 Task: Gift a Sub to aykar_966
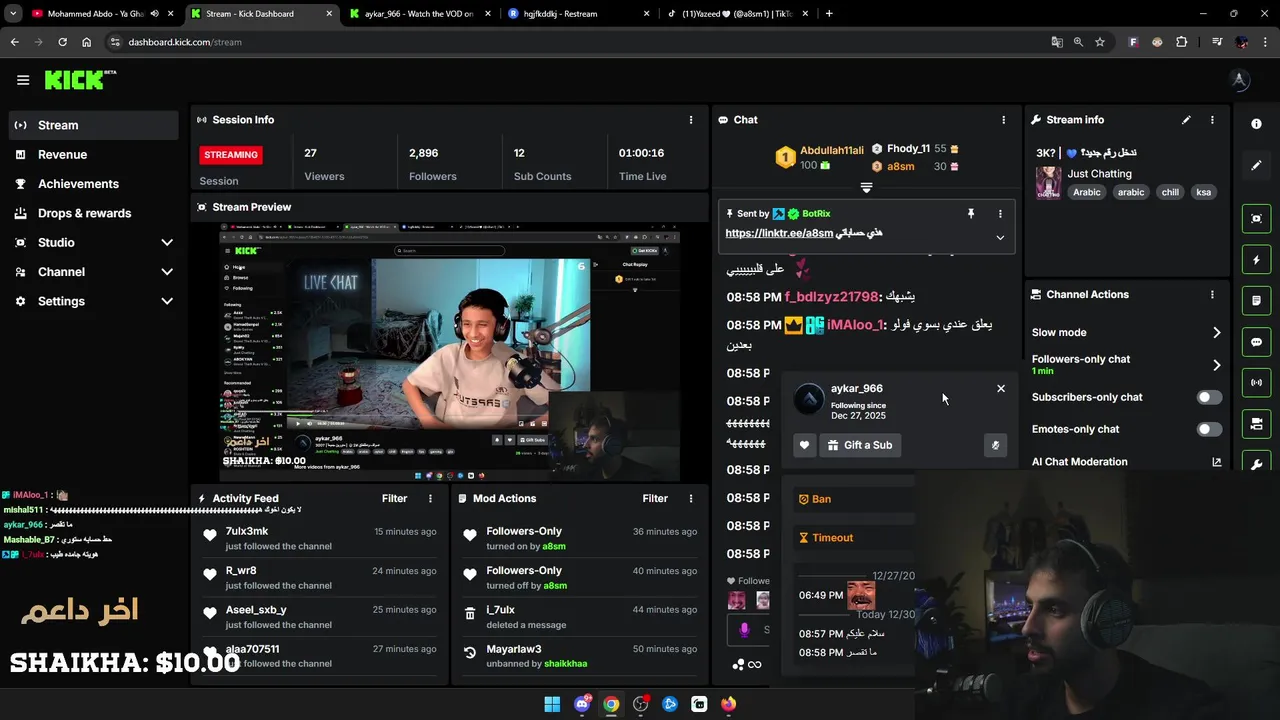(860, 445)
